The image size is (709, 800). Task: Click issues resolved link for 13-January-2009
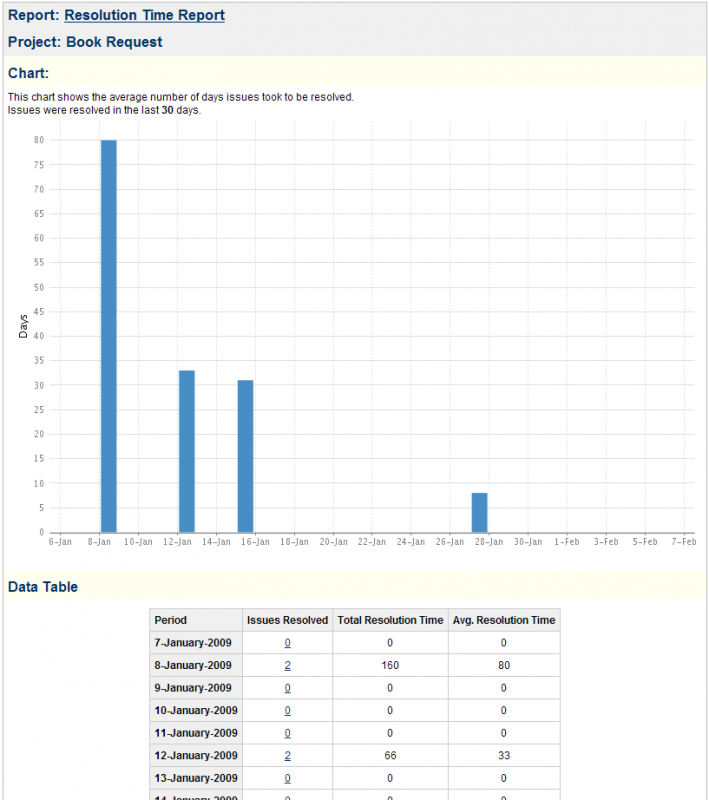[x=288, y=778]
